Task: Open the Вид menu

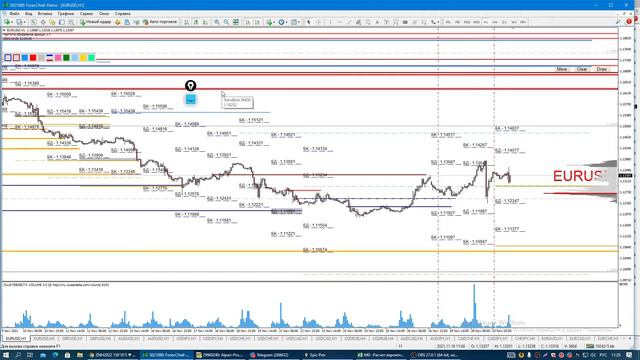Action: click(29, 13)
